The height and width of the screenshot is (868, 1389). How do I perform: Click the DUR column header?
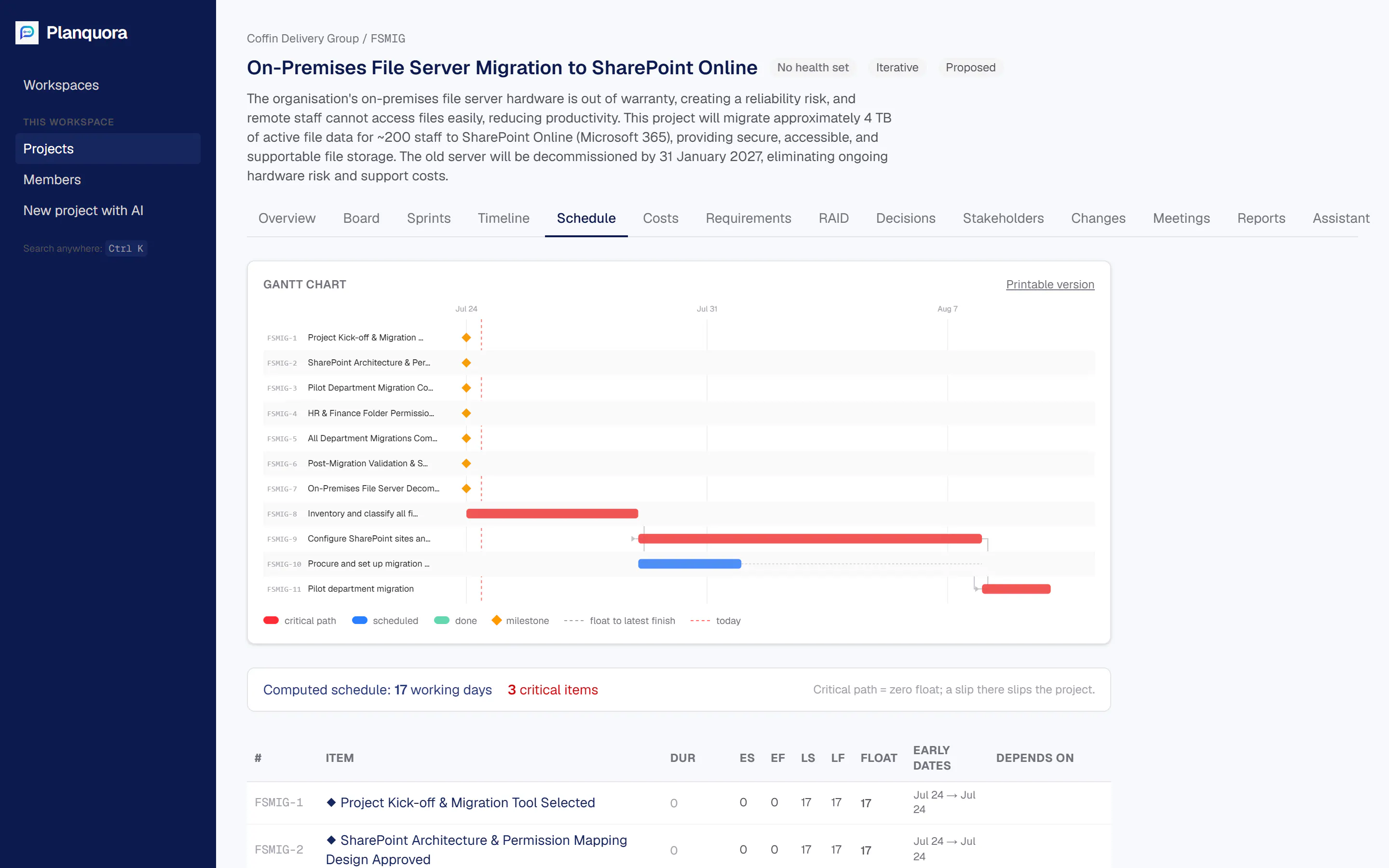(682, 758)
